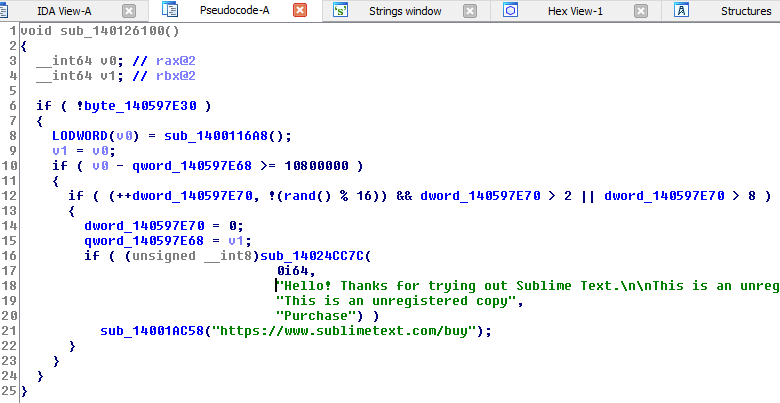Click the Pseudocode-A tab icon
Screen dimensions: 780x403
coord(170,9)
